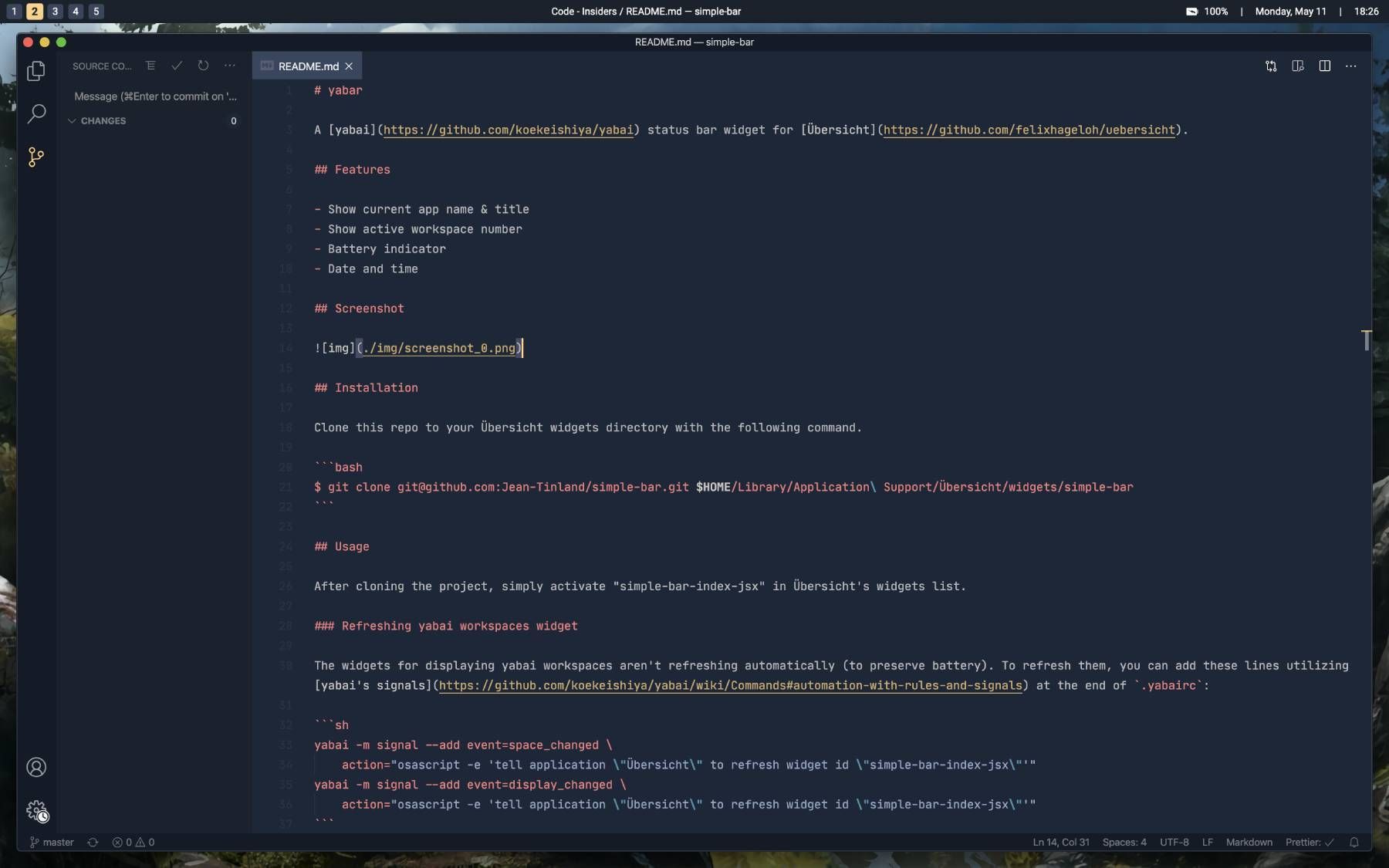Synchronize changes in status bar
This screenshot has width=1389, height=868.
93,843
